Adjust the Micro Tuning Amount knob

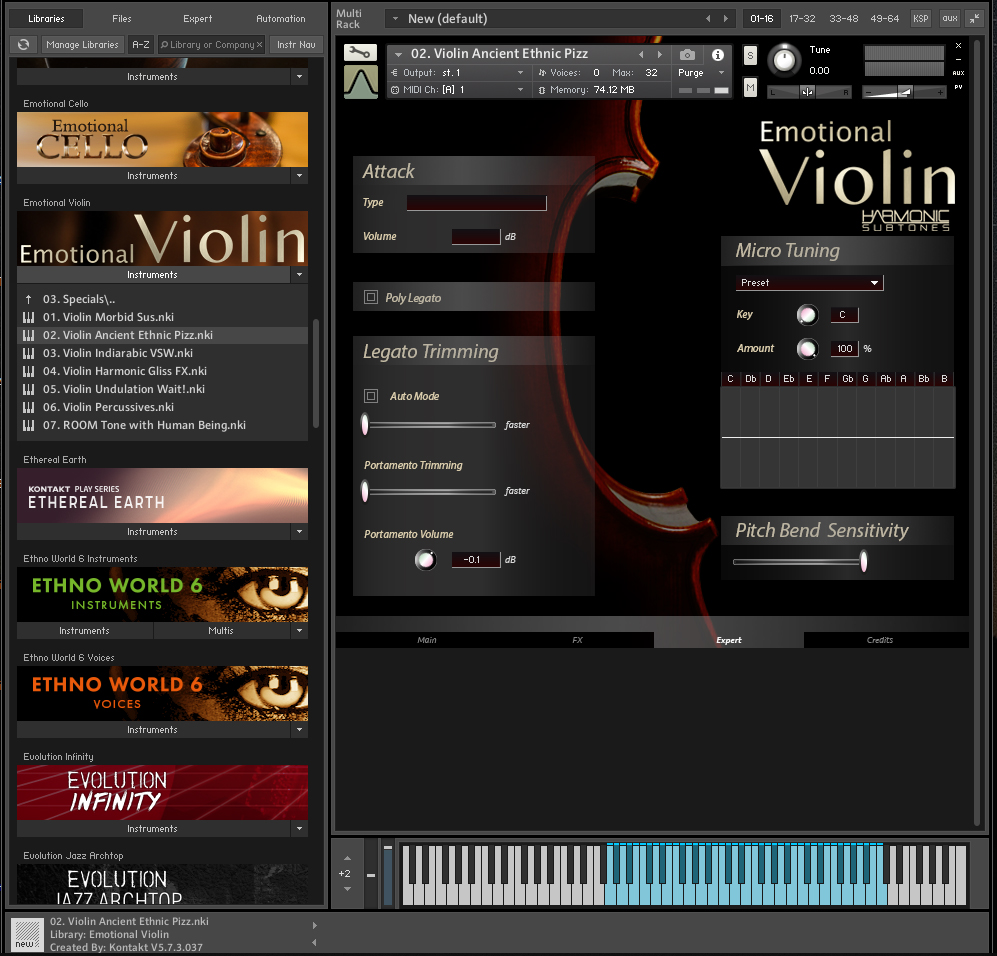pos(808,348)
